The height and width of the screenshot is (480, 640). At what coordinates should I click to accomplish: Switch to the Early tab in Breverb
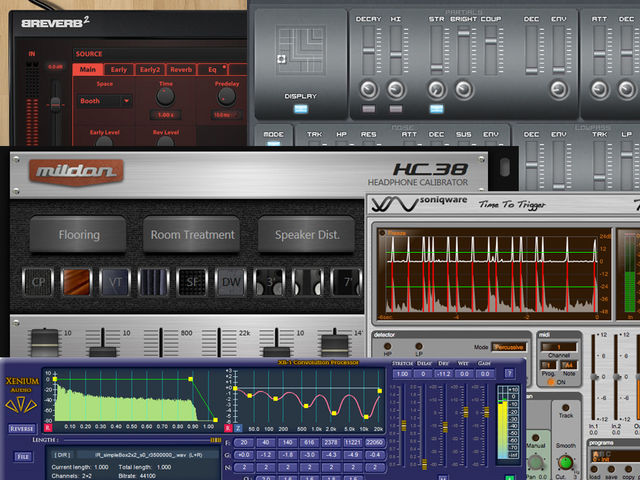[119, 69]
